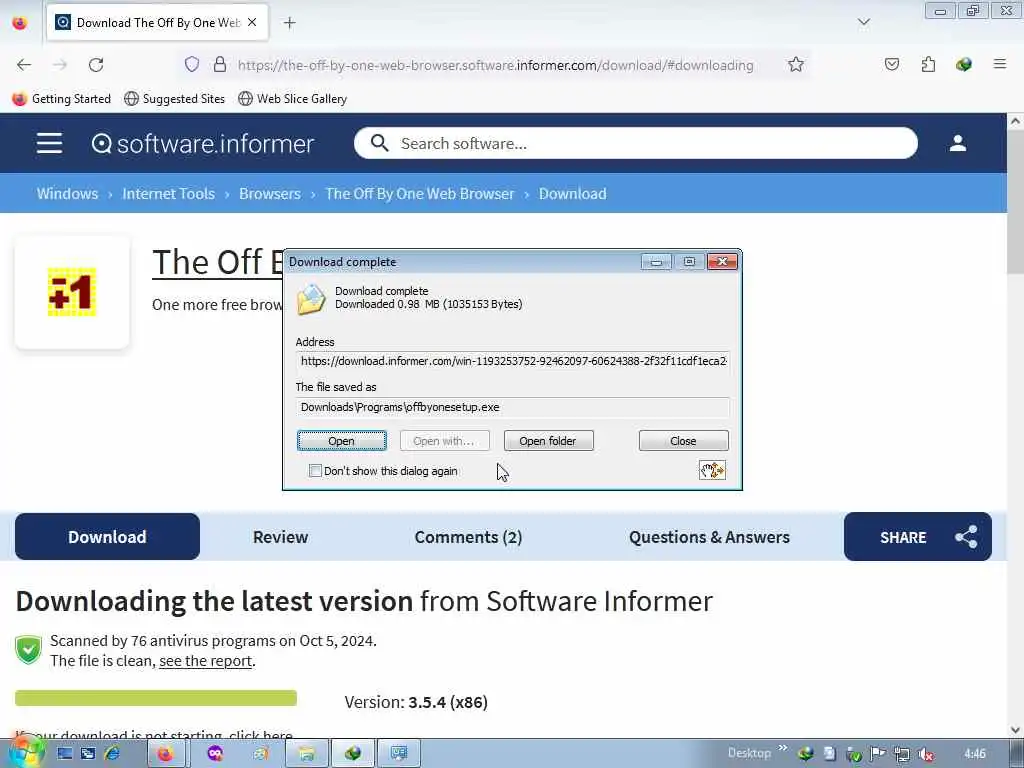This screenshot has height=768, width=1024.
Task: Switch to Questions & Answers tab
Action: pyautogui.click(x=709, y=537)
